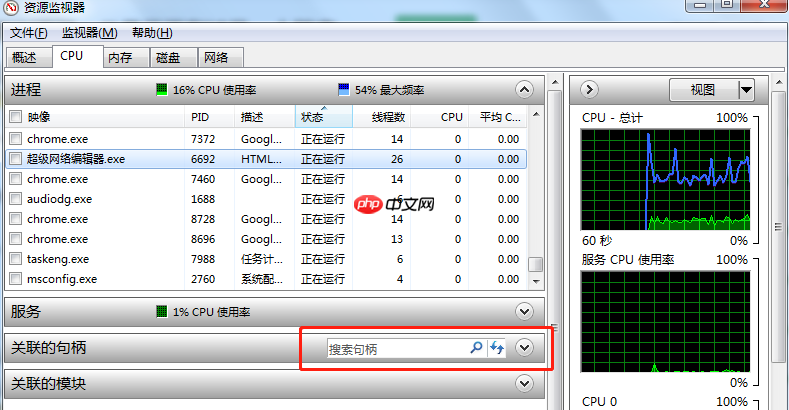Open the 监视器(M) menu

click(x=90, y=33)
